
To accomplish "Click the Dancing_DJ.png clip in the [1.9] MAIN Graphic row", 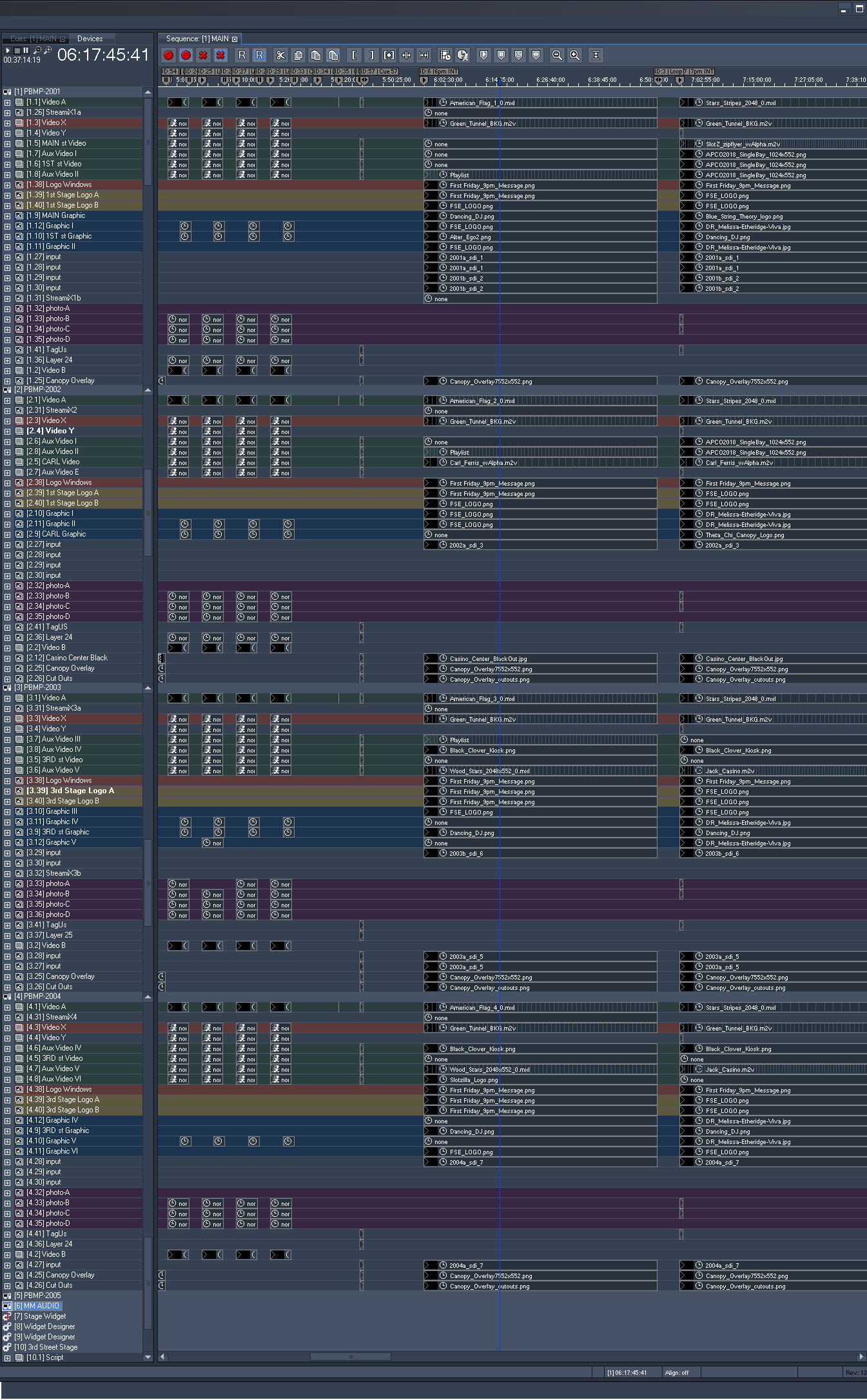I will click(x=472, y=217).
